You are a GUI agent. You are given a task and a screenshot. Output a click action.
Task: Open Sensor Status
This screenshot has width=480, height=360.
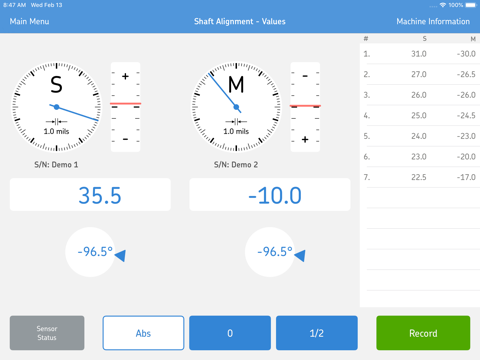pos(47,333)
